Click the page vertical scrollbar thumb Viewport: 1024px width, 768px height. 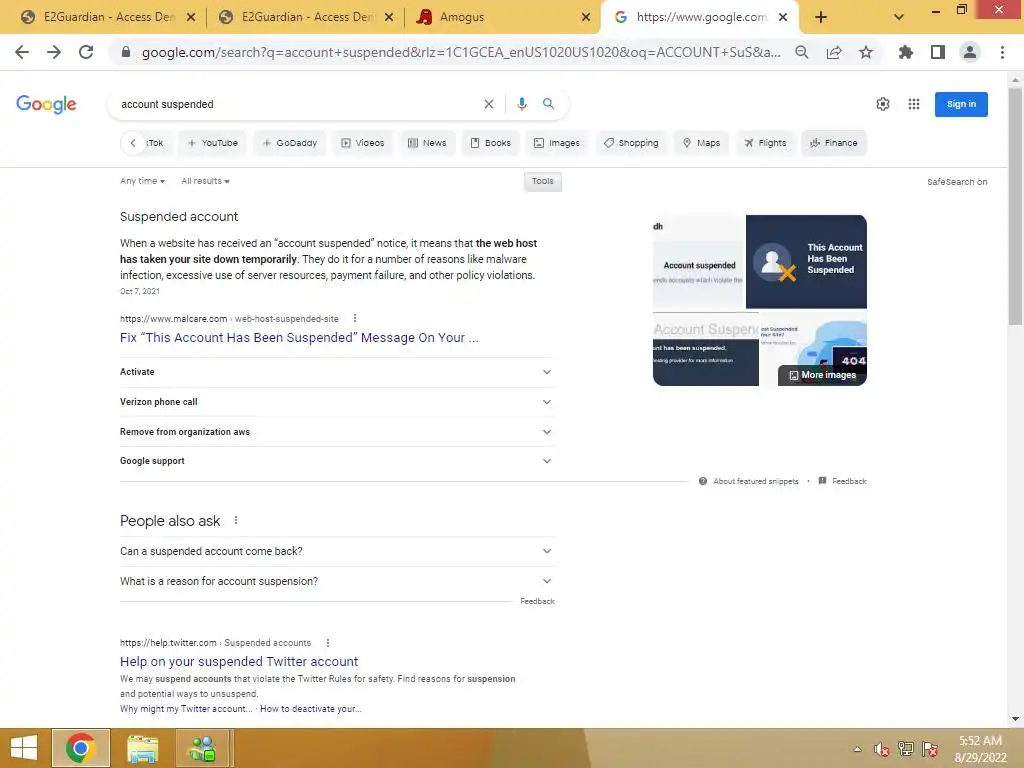1016,206
